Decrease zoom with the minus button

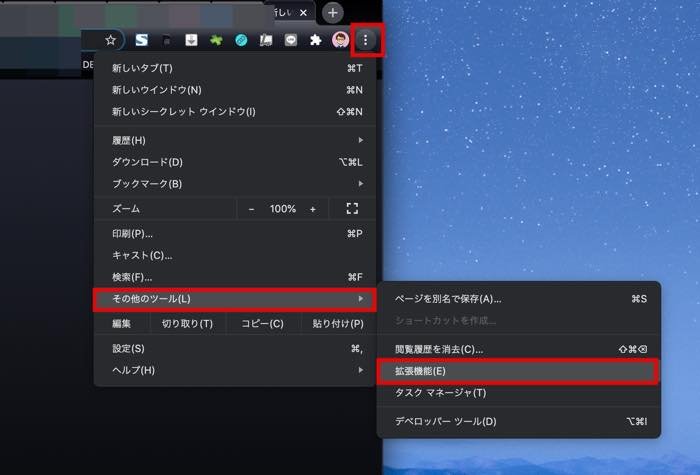point(252,209)
